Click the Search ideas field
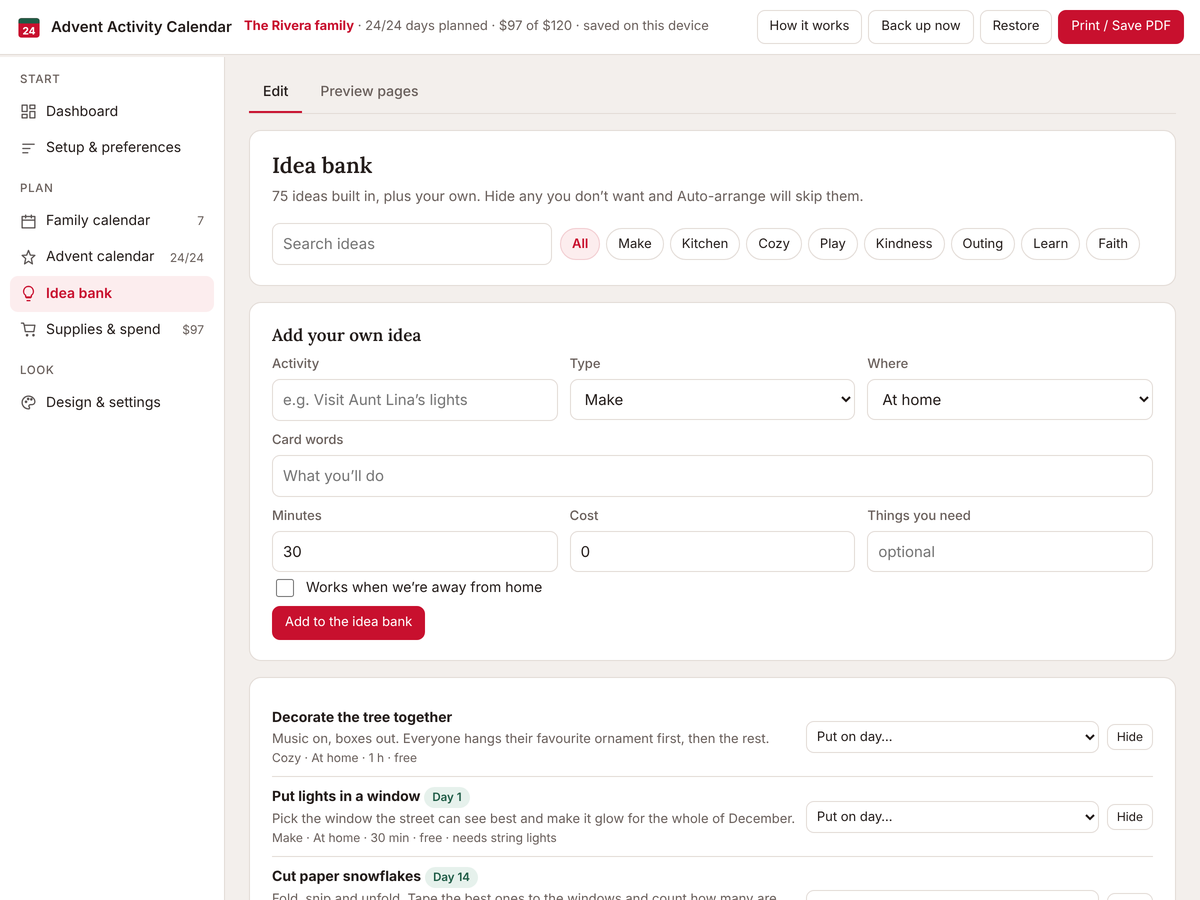Image resolution: width=1200 pixels, height=900 pixels. pos(412,244)
